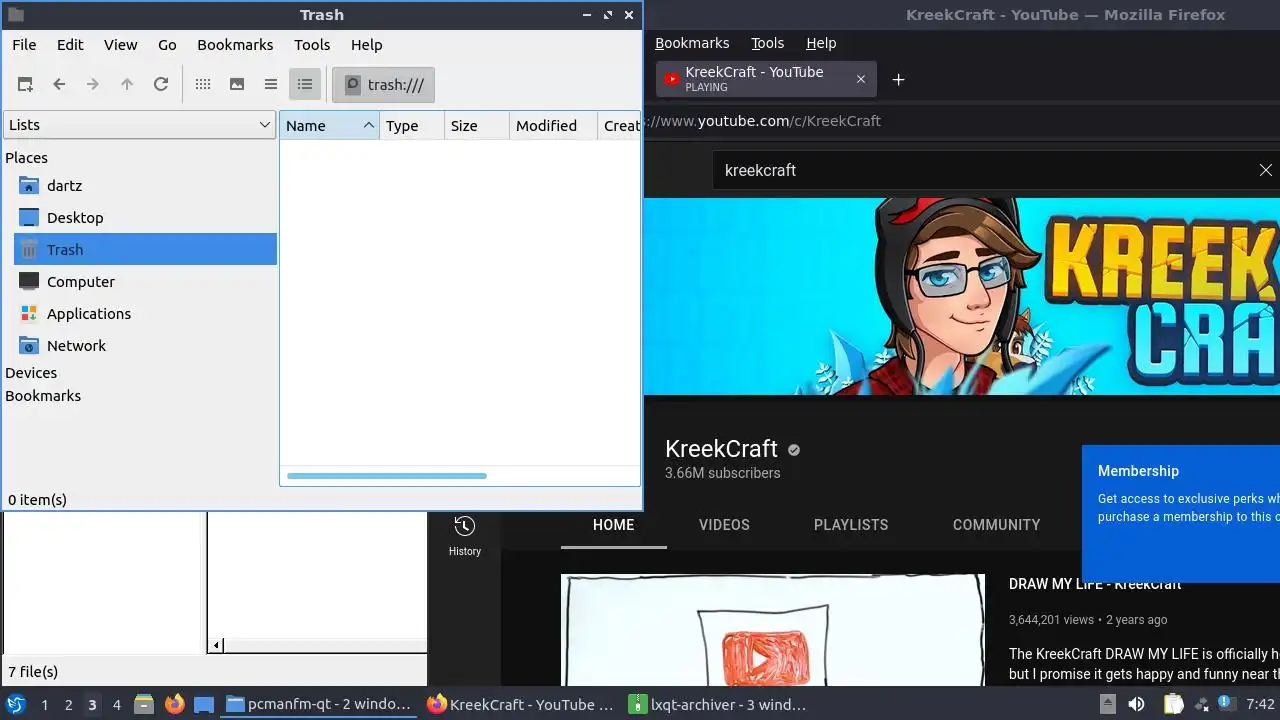Click the KreekCraft channel banner
Image resolution: width=1280 pixels, height=720 pixels.
(962, 296)
